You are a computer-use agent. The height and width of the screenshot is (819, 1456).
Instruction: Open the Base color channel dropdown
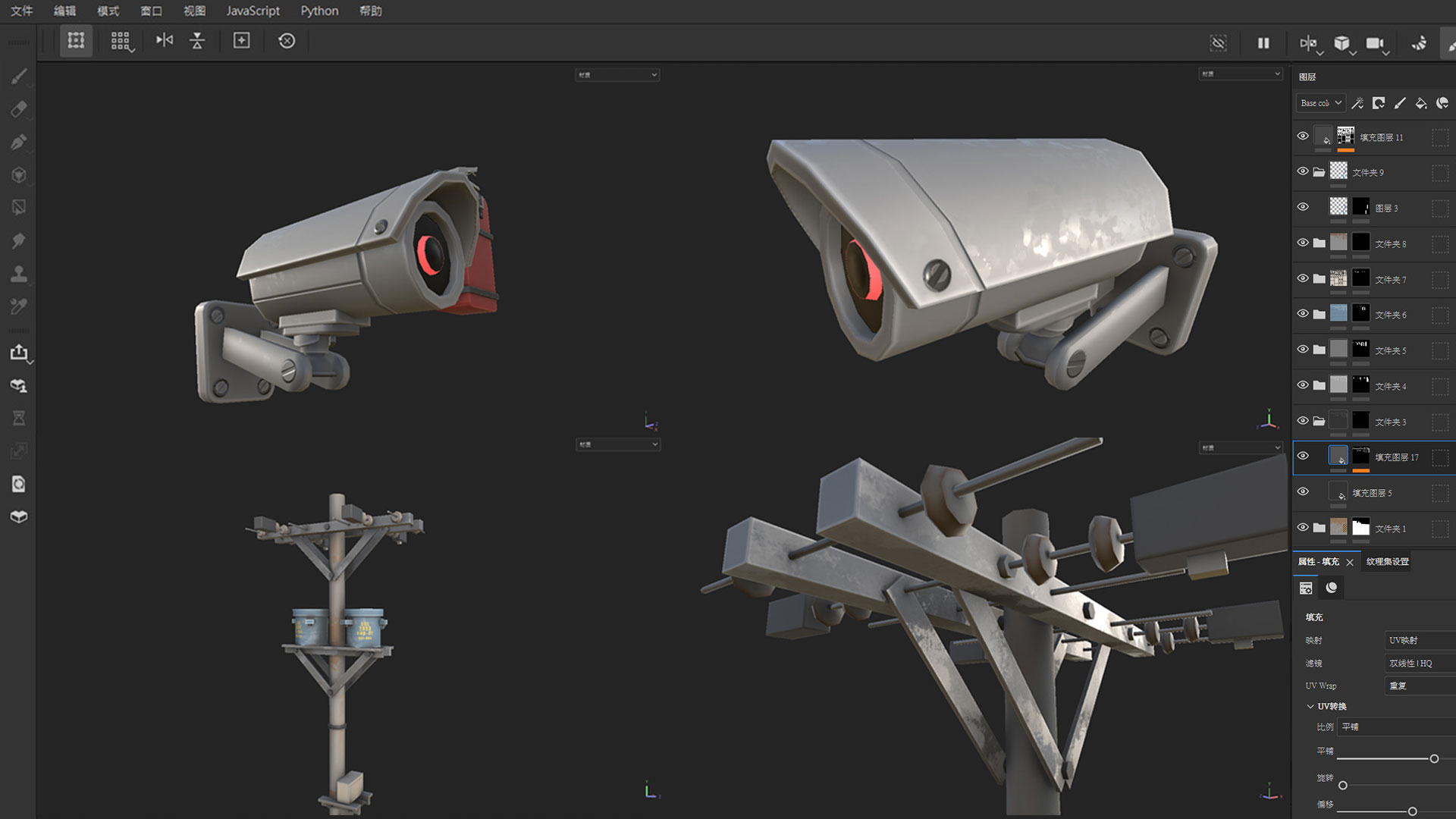pos(1320,103)
